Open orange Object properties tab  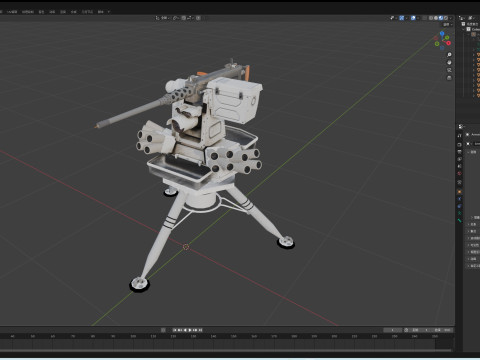pyautogui.click(x=459, y=192)
